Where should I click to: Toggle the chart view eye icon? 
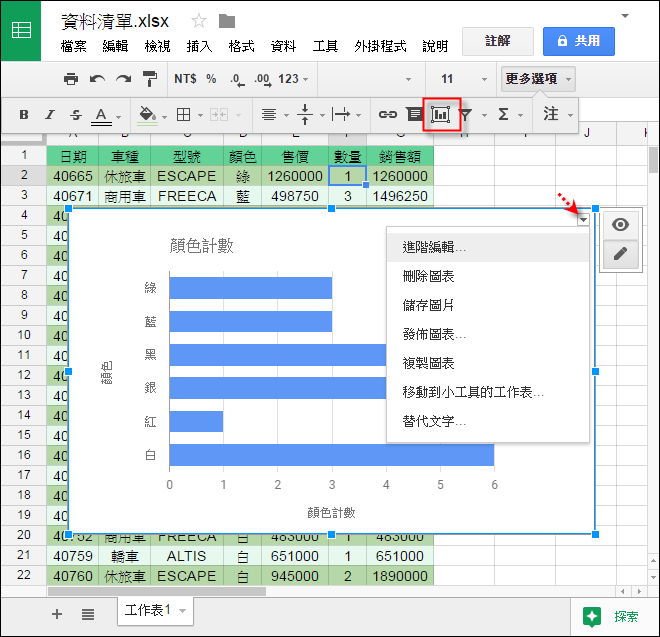click(620, 224)
